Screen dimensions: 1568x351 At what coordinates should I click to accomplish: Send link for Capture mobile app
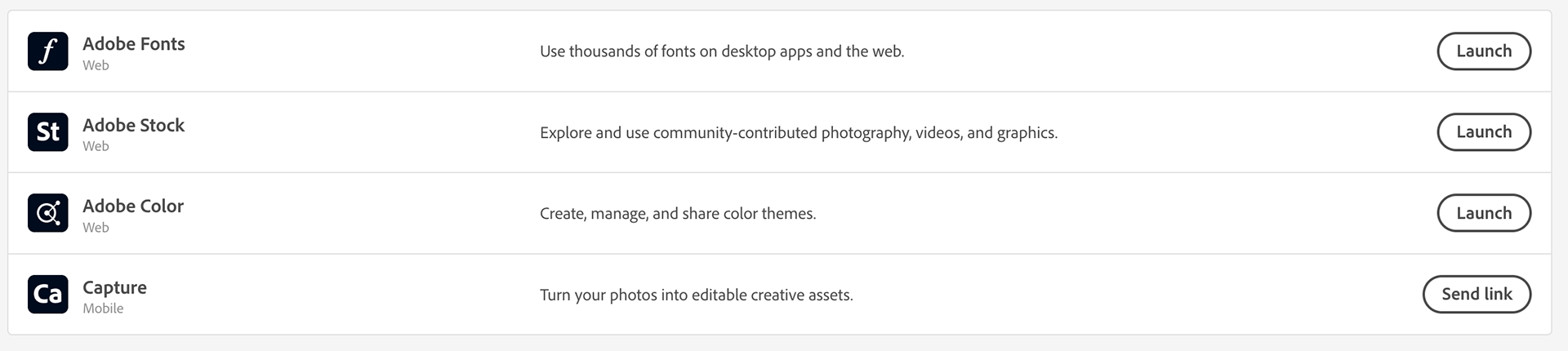pyautogui.click(x=1477, y=294)
